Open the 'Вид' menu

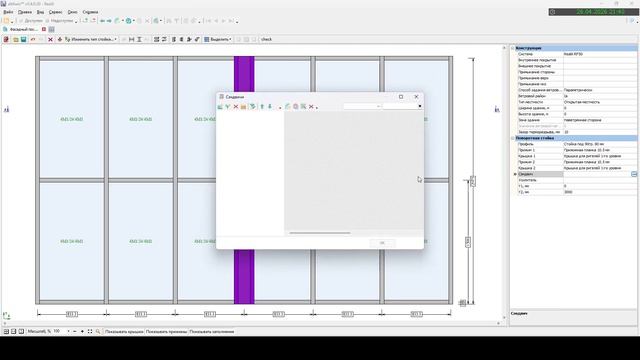coord(40,12)
